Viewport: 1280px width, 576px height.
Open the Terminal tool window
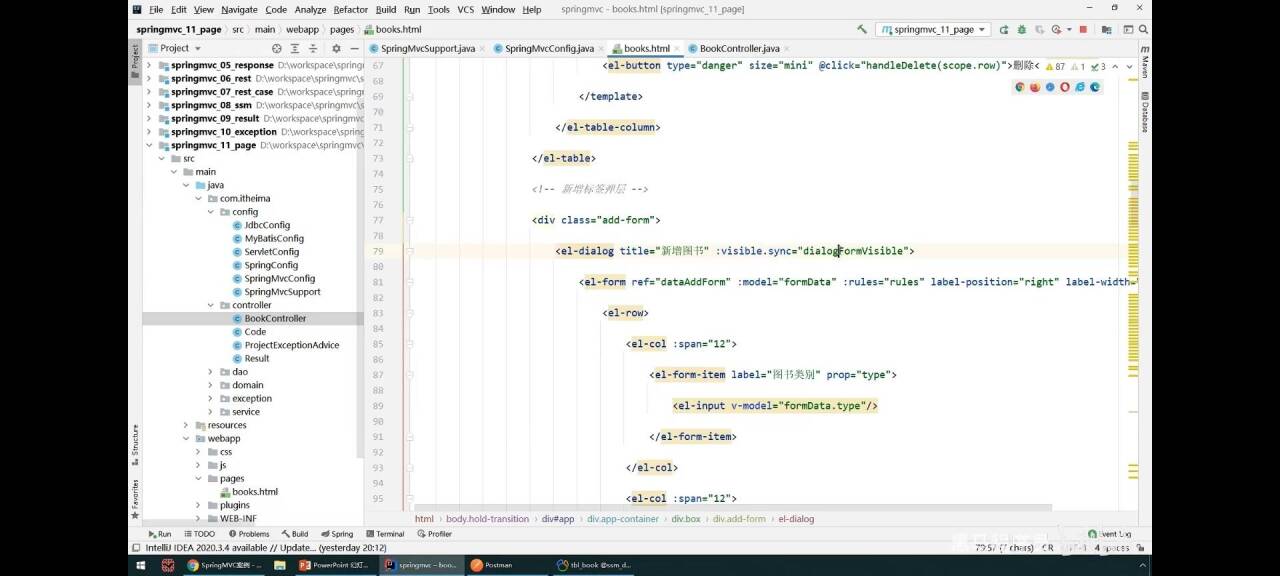click(x=384, y=534)
